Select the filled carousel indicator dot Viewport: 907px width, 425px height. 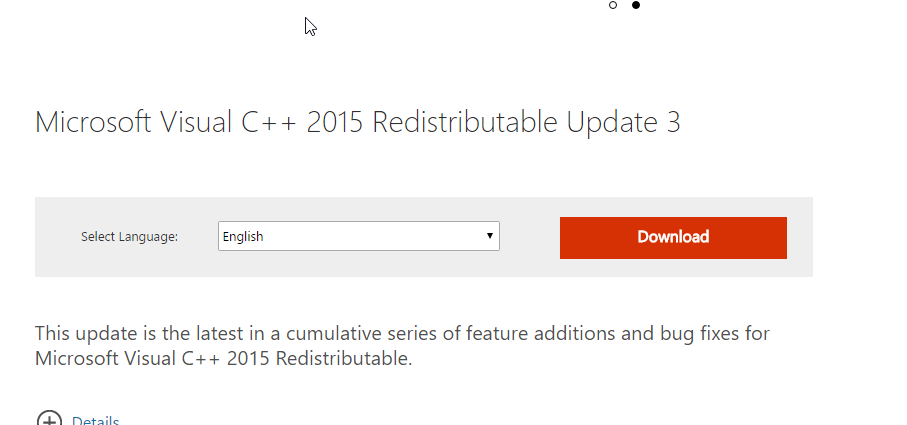(636, 5)
